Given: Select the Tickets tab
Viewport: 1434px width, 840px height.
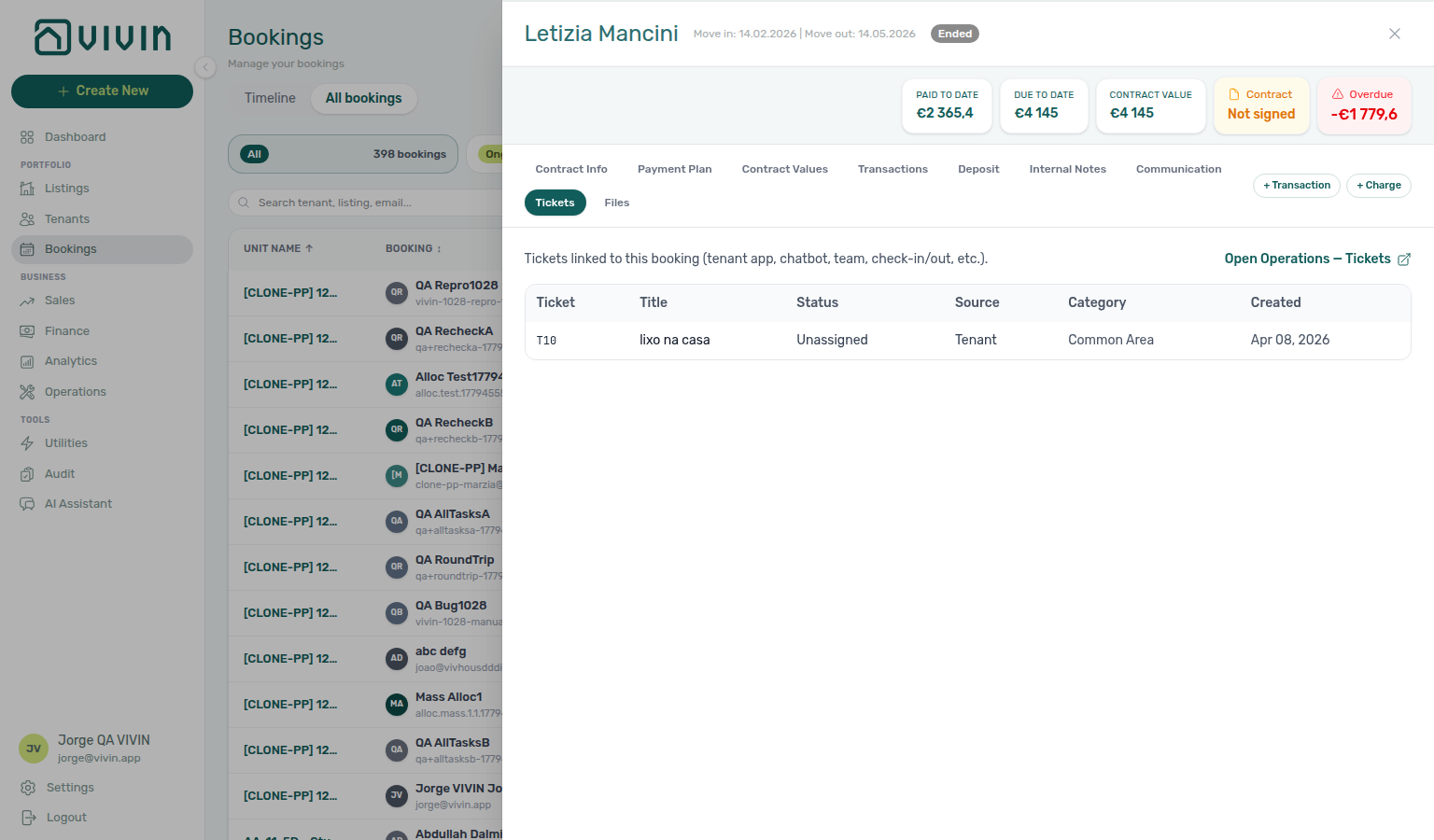Looking at the screenshot, I should click(x=555, y=203).
